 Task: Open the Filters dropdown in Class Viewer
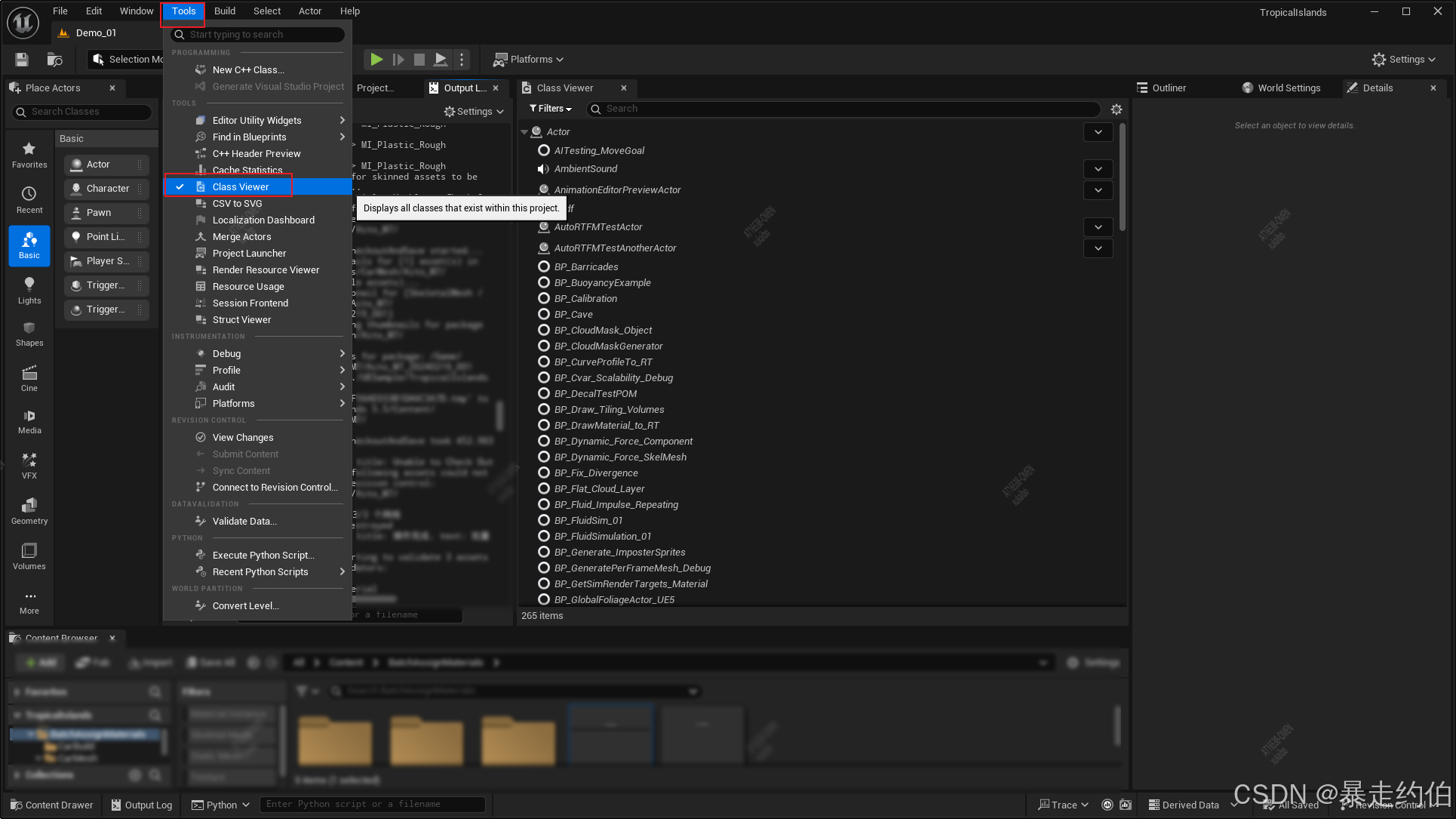click(551, 109)
